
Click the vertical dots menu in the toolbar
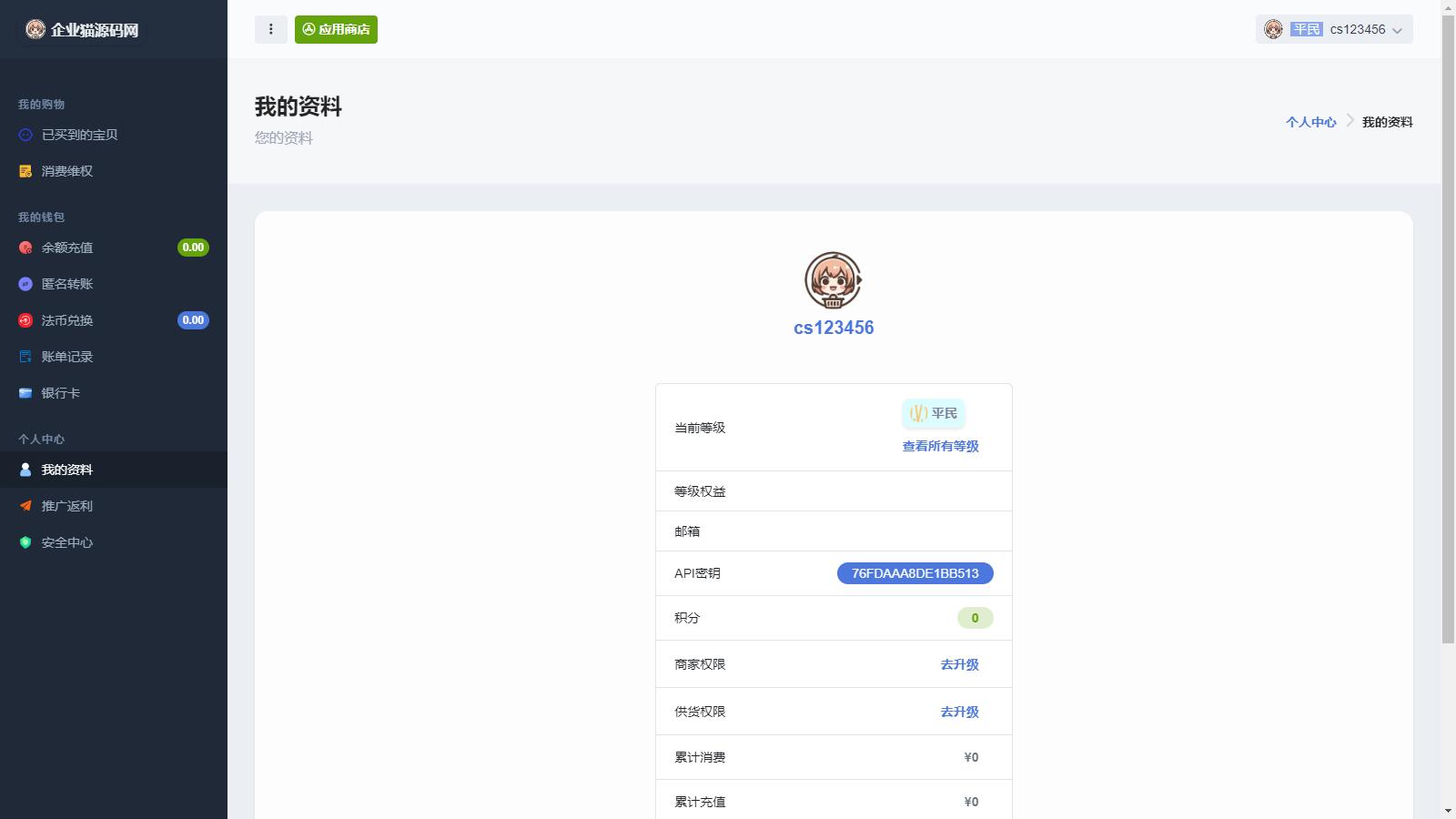(x=270, y=29)
